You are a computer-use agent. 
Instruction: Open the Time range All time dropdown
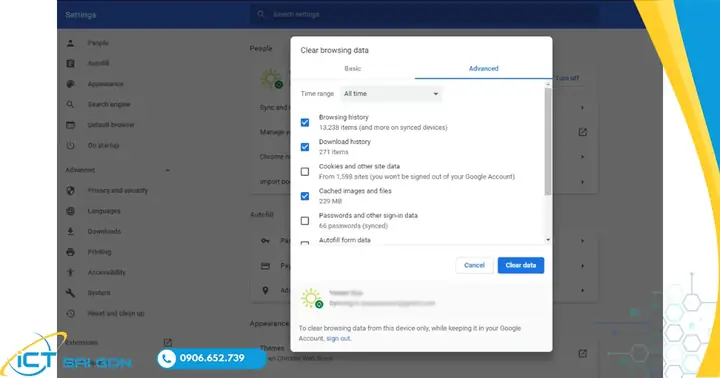[x=391, y=94]
